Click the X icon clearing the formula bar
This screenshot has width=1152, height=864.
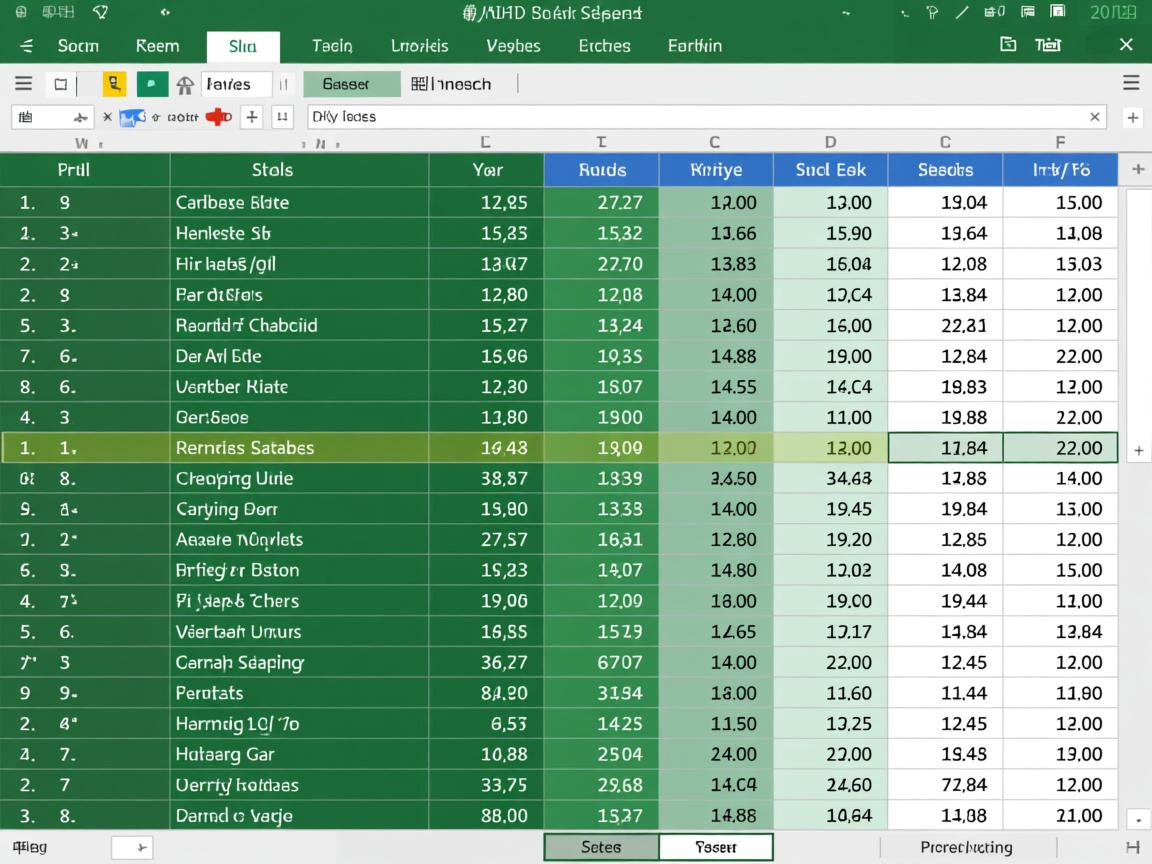click(1095, 117)
